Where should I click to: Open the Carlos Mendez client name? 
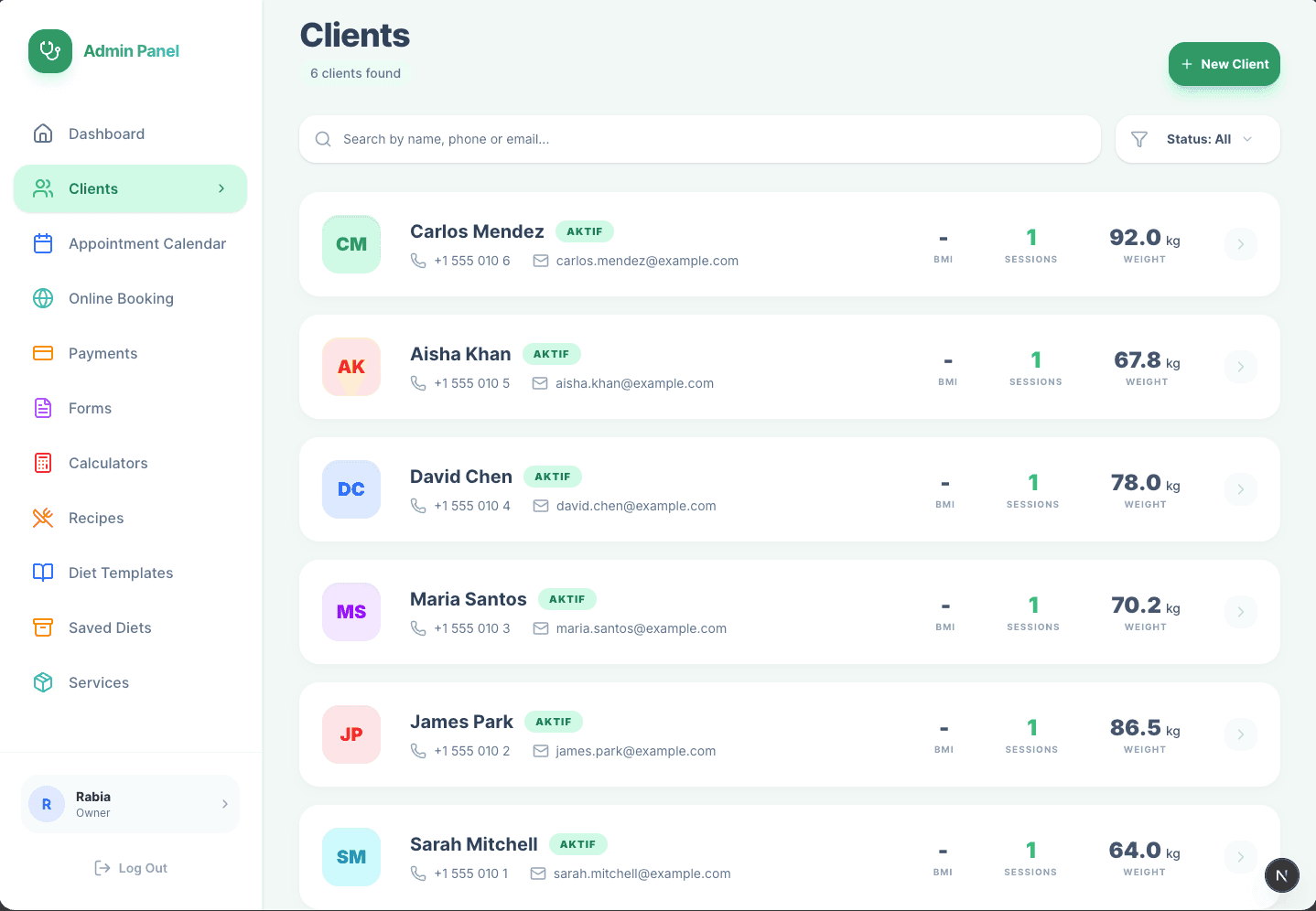477,231
